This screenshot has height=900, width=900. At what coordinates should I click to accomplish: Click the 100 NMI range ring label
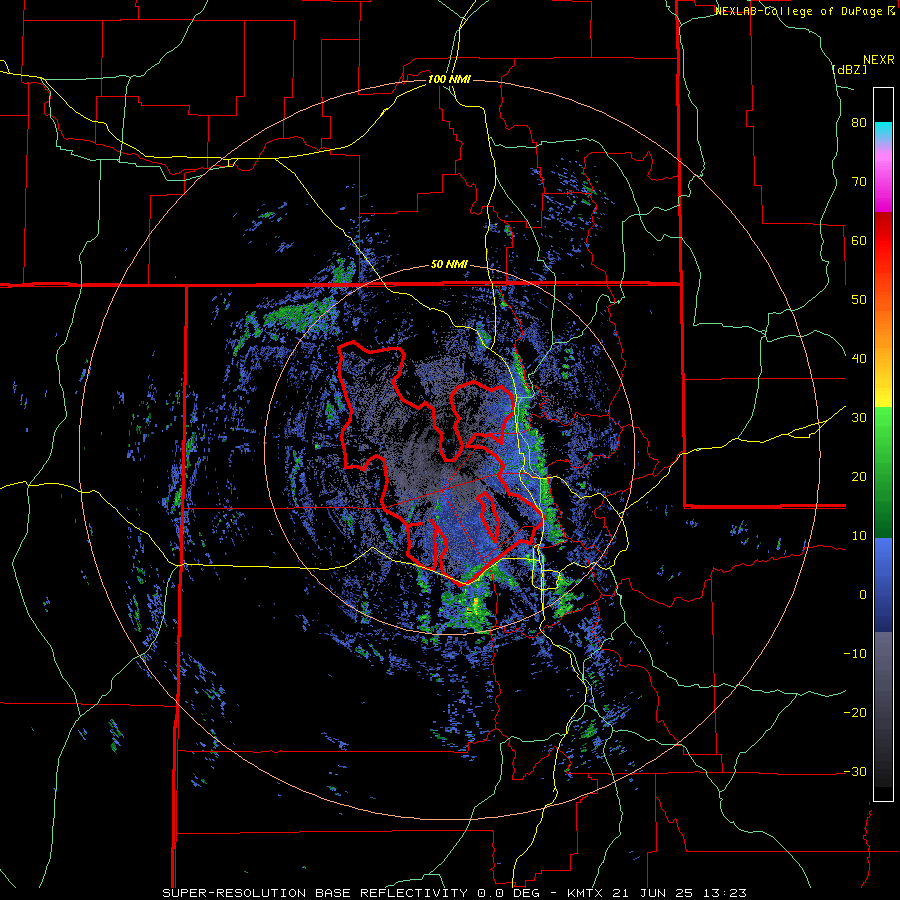[x=449, y=79]
